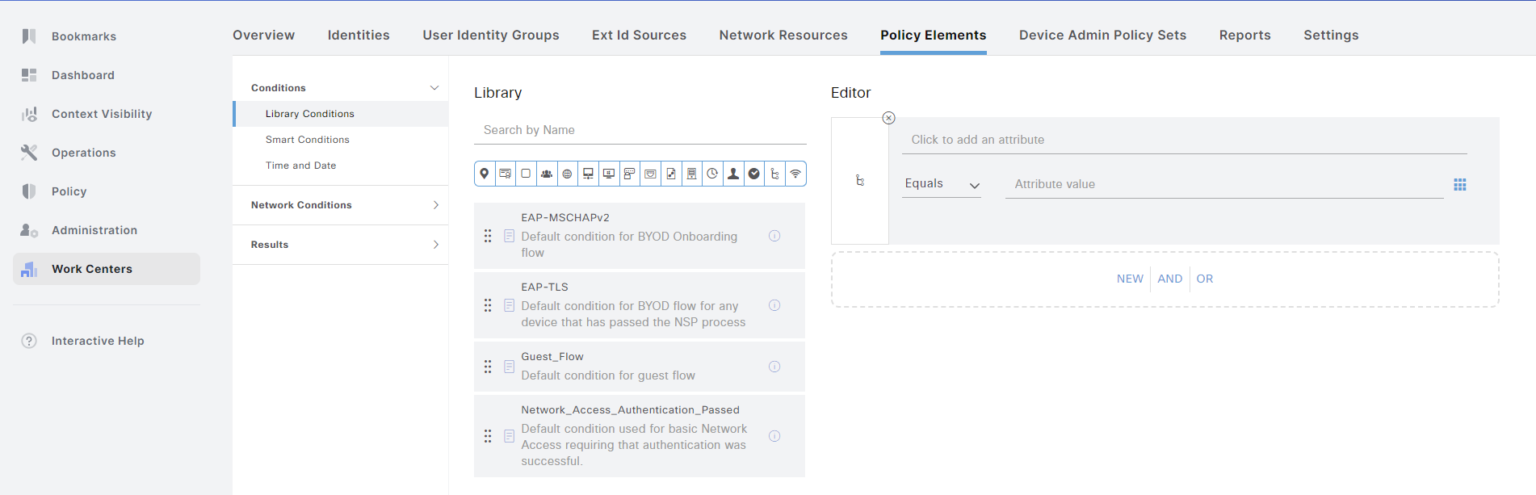This screenshot has height=495, width=1536.
Task: Filter library by clock icon
Action: click(712, 174)
